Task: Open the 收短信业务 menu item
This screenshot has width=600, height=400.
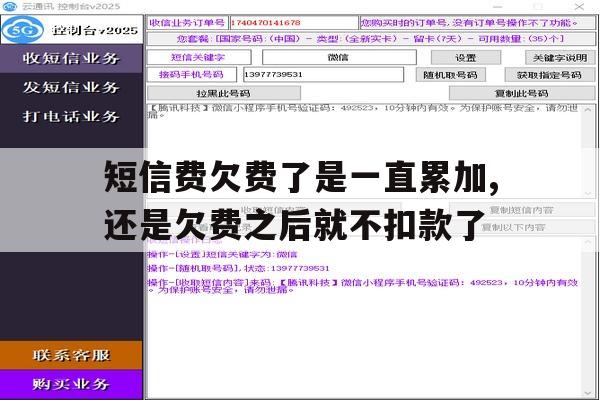Action: [x=71, y=58]
